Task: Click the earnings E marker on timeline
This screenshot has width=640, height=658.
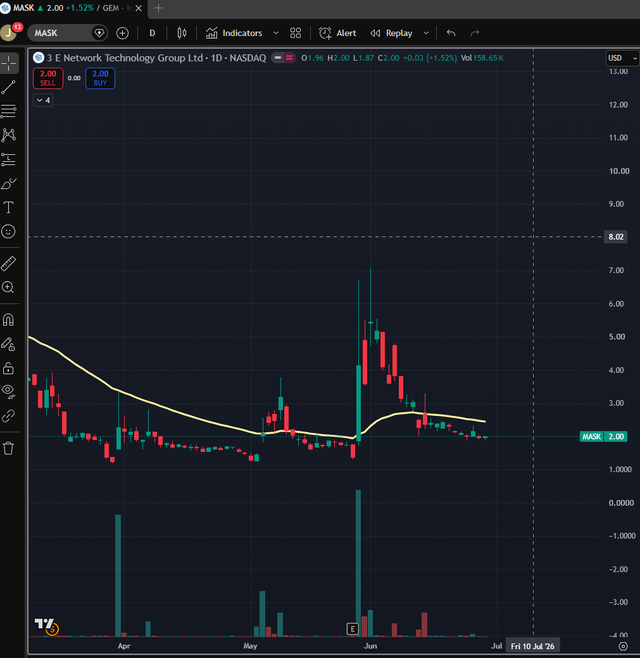Action: click(353, 629)
